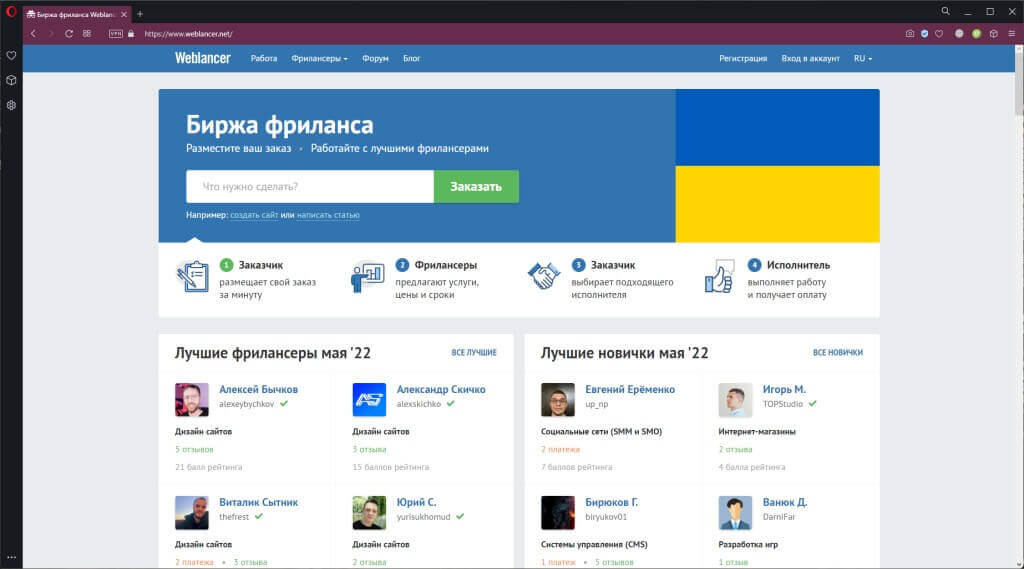Add page to bookmarks with heart icon in address bar
1024x569 pixels.
(939, 33)
